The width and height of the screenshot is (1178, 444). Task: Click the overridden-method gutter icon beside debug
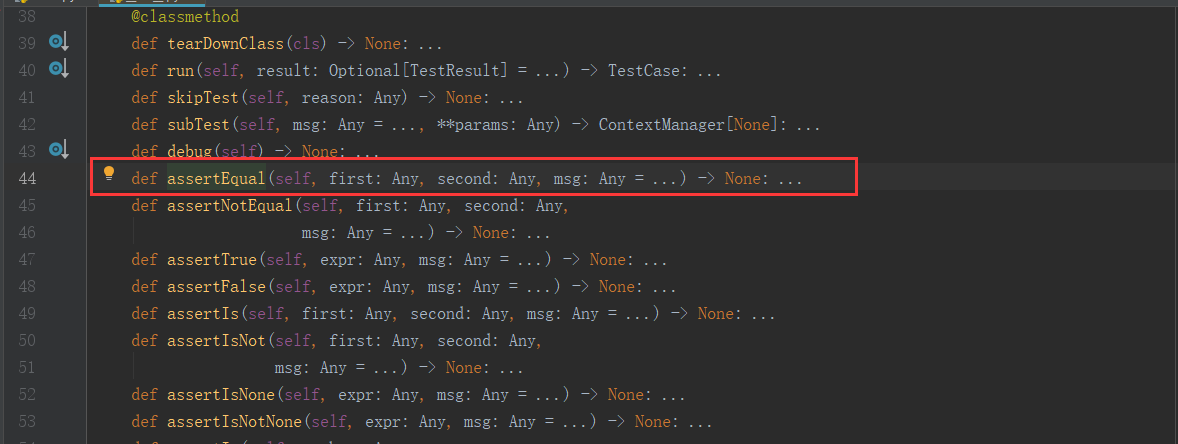(x=58, y=150)
